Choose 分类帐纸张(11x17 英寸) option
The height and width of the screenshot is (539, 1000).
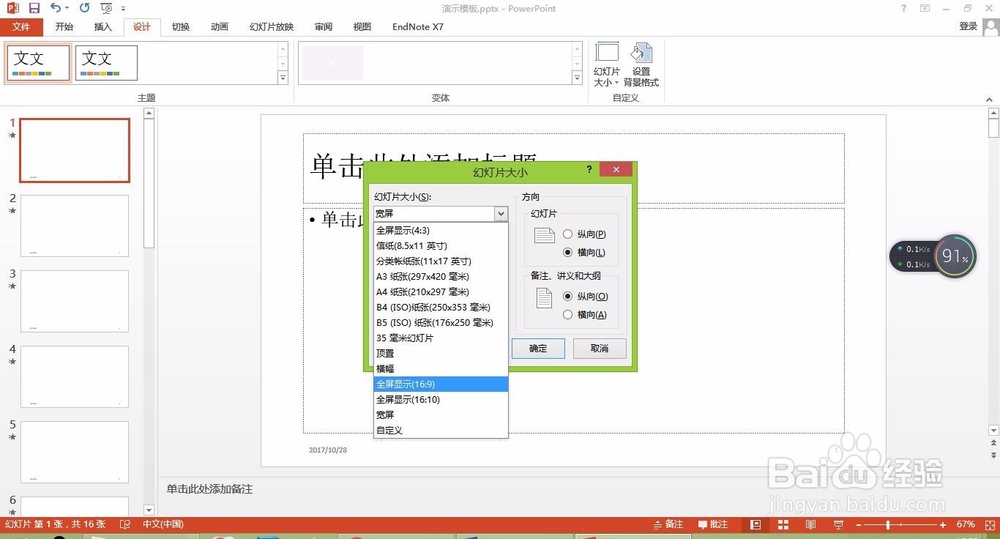441,261
